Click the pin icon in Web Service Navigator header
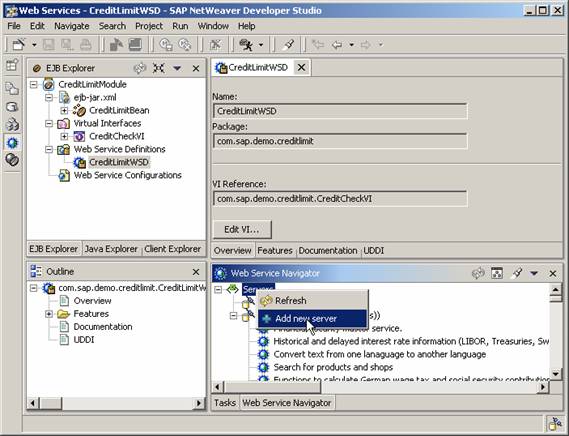 [516, 273]
